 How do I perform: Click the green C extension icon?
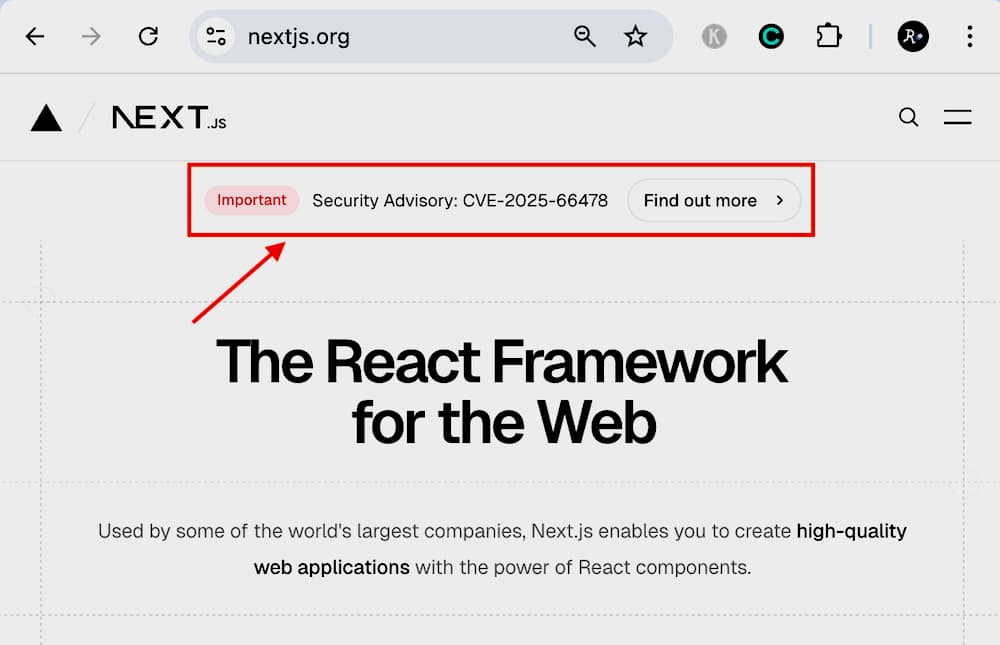pyautogui.click(x=771, y=37)
